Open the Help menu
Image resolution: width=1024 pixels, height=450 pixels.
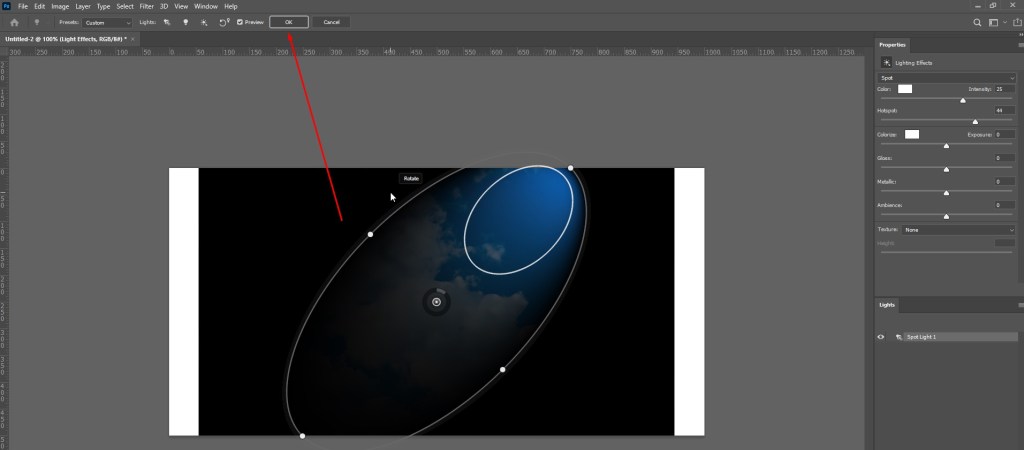pos(231,6)
